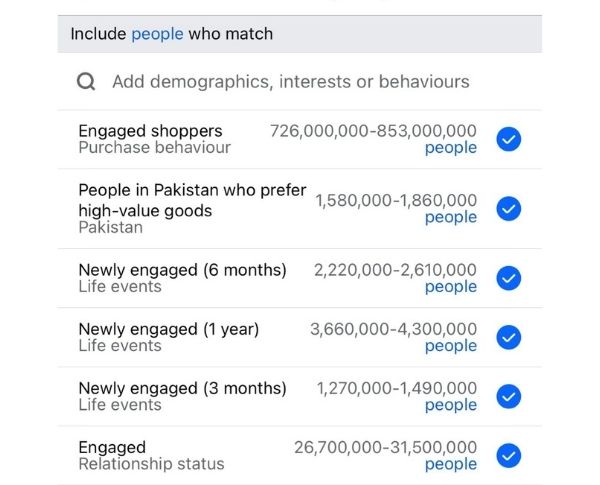Focus the Add demographics, interests or behaviours field
The image size is (600, 485).
tap(290, 82)
